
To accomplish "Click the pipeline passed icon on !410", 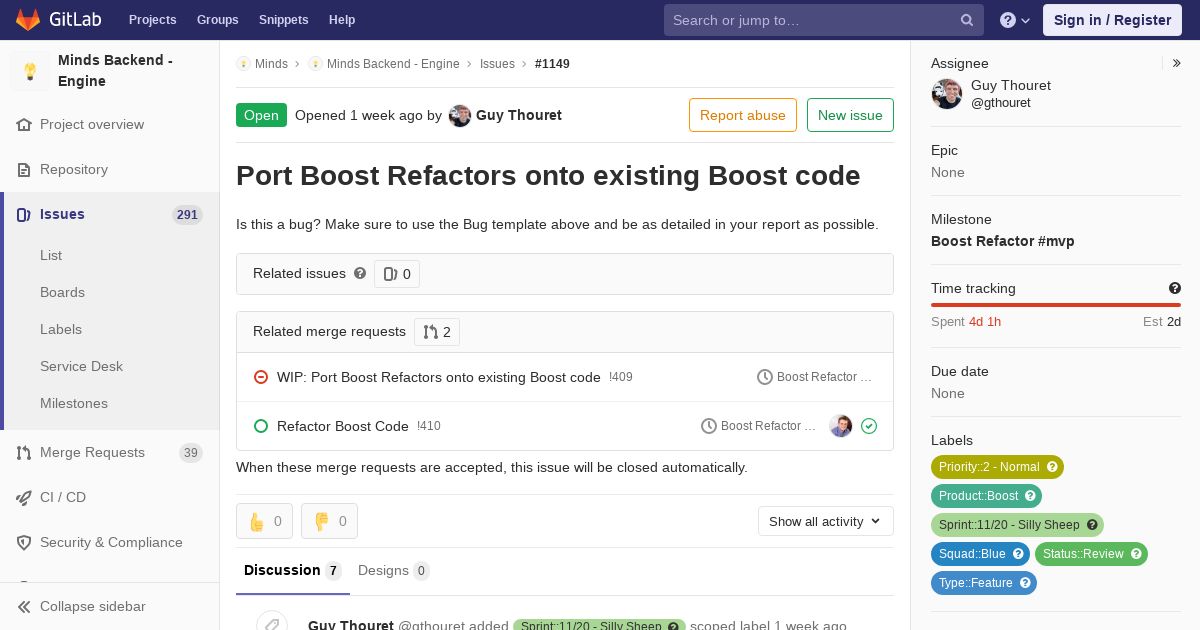I will (x=869, y=426).
